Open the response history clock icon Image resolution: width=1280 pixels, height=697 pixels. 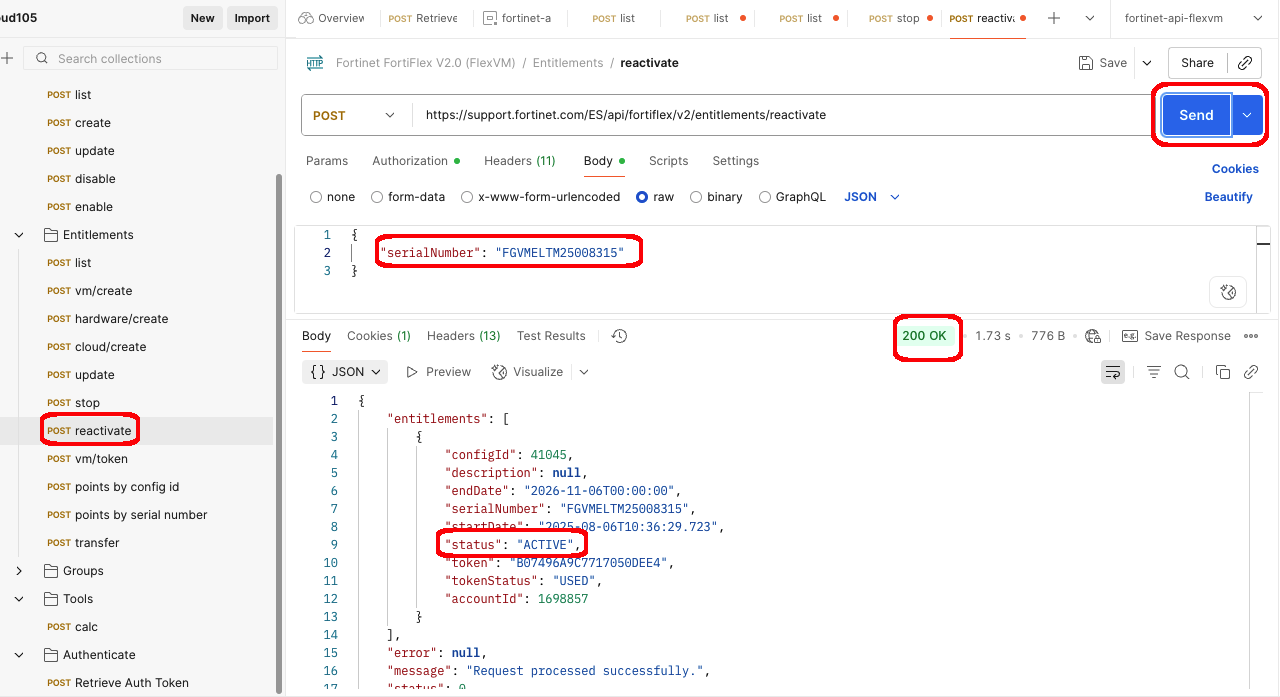[619, 336]
